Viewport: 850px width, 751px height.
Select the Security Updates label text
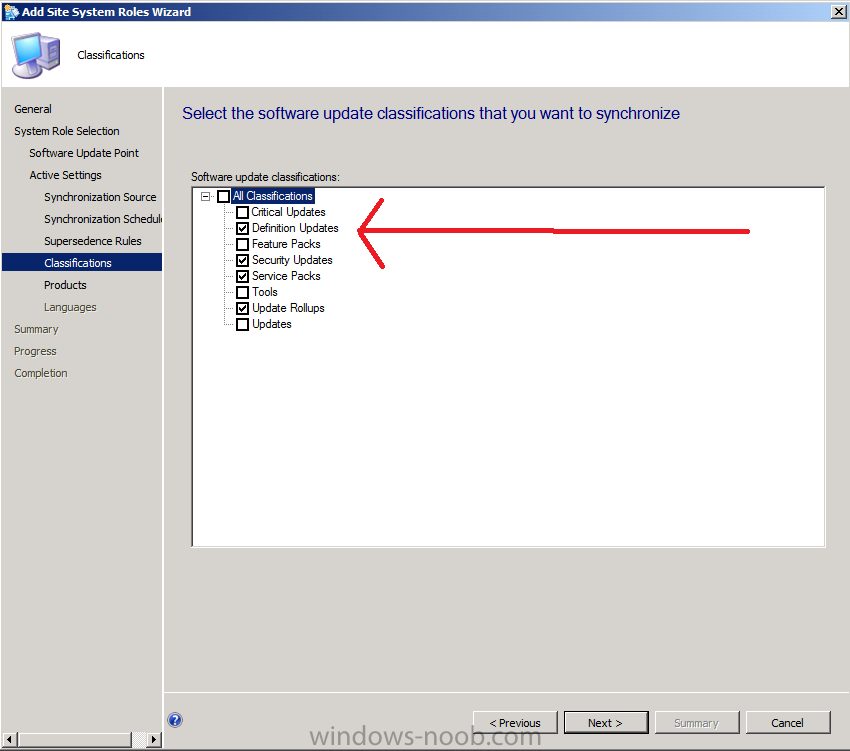pos(292,260)
